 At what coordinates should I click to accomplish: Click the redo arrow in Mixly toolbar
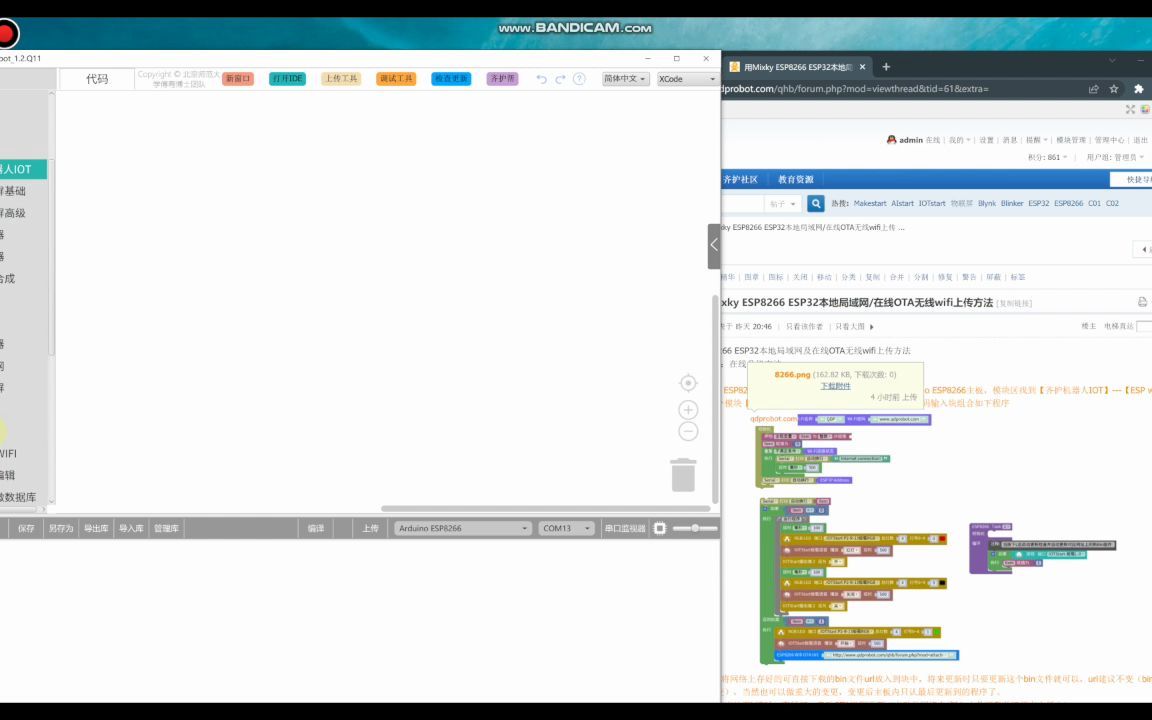click(560, 79)
